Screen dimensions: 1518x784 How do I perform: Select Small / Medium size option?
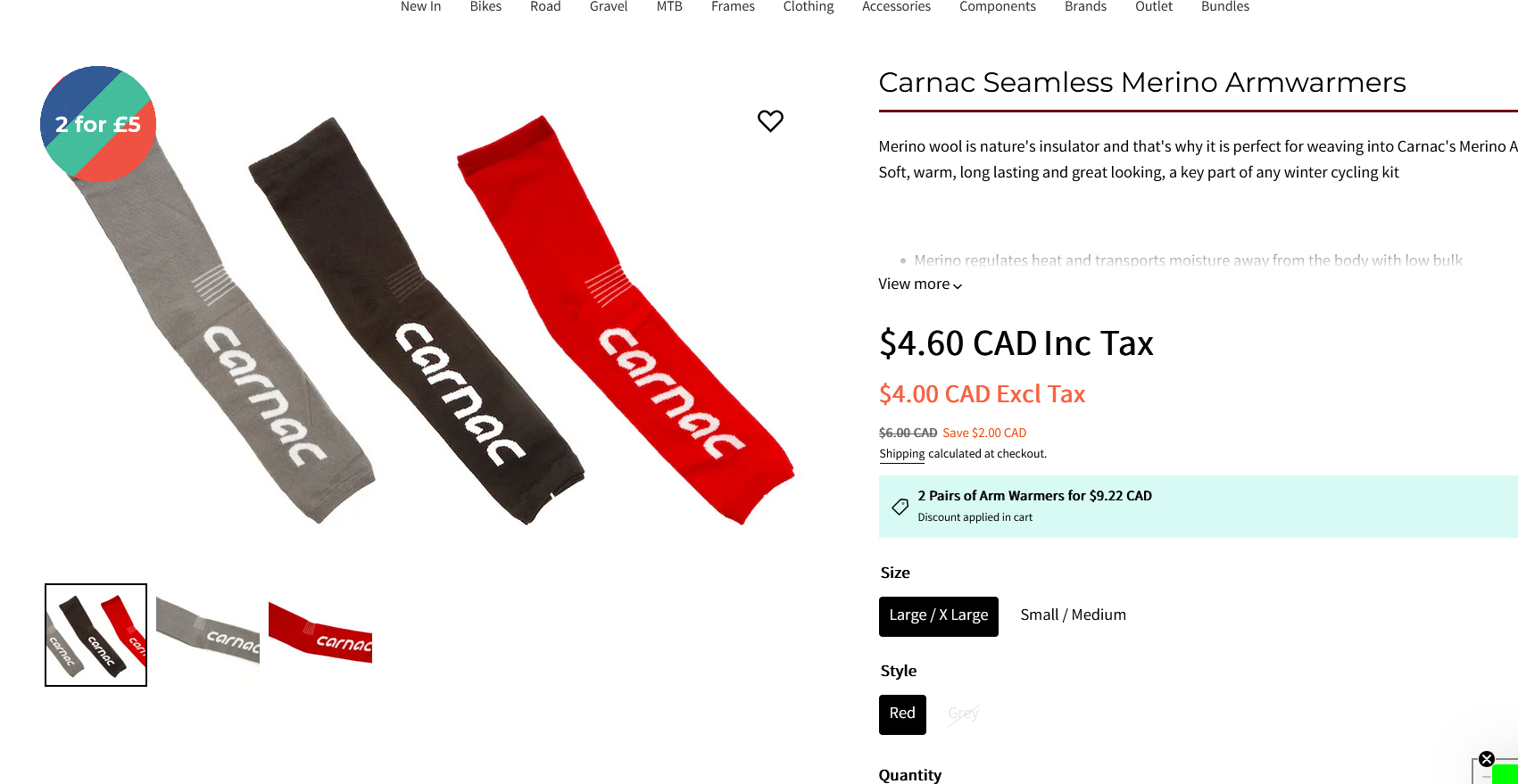tap(1073, 615)
